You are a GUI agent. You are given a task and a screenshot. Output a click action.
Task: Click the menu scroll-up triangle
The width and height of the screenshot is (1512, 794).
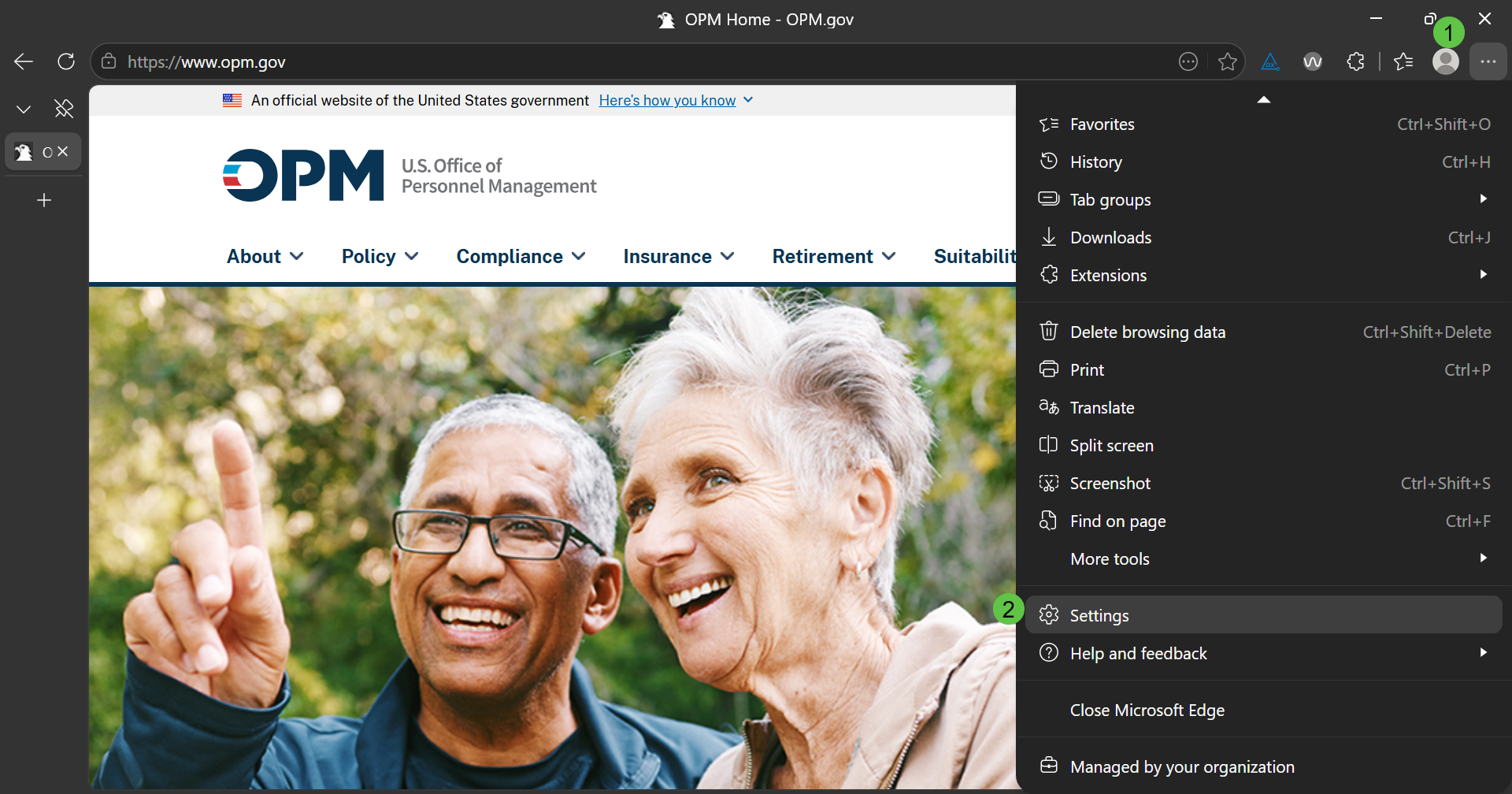pos(1264,99)
